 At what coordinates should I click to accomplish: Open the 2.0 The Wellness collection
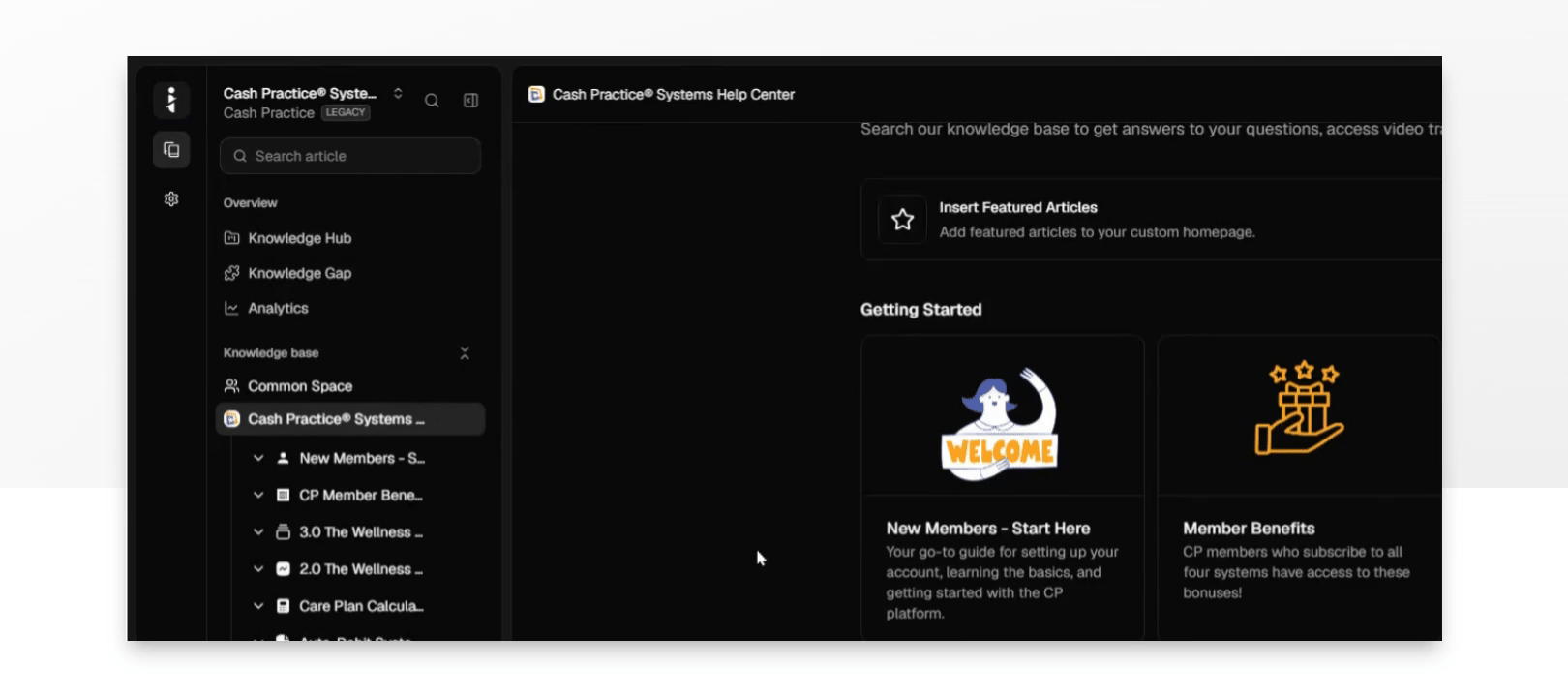click(361, 568)
